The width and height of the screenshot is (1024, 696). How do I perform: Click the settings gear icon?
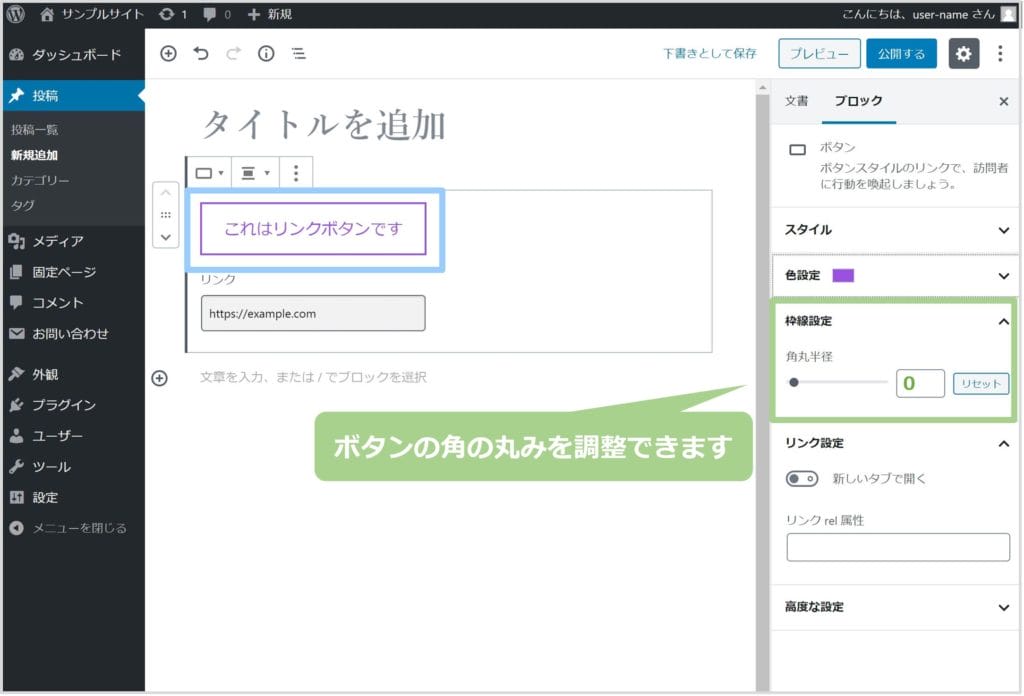963,54
